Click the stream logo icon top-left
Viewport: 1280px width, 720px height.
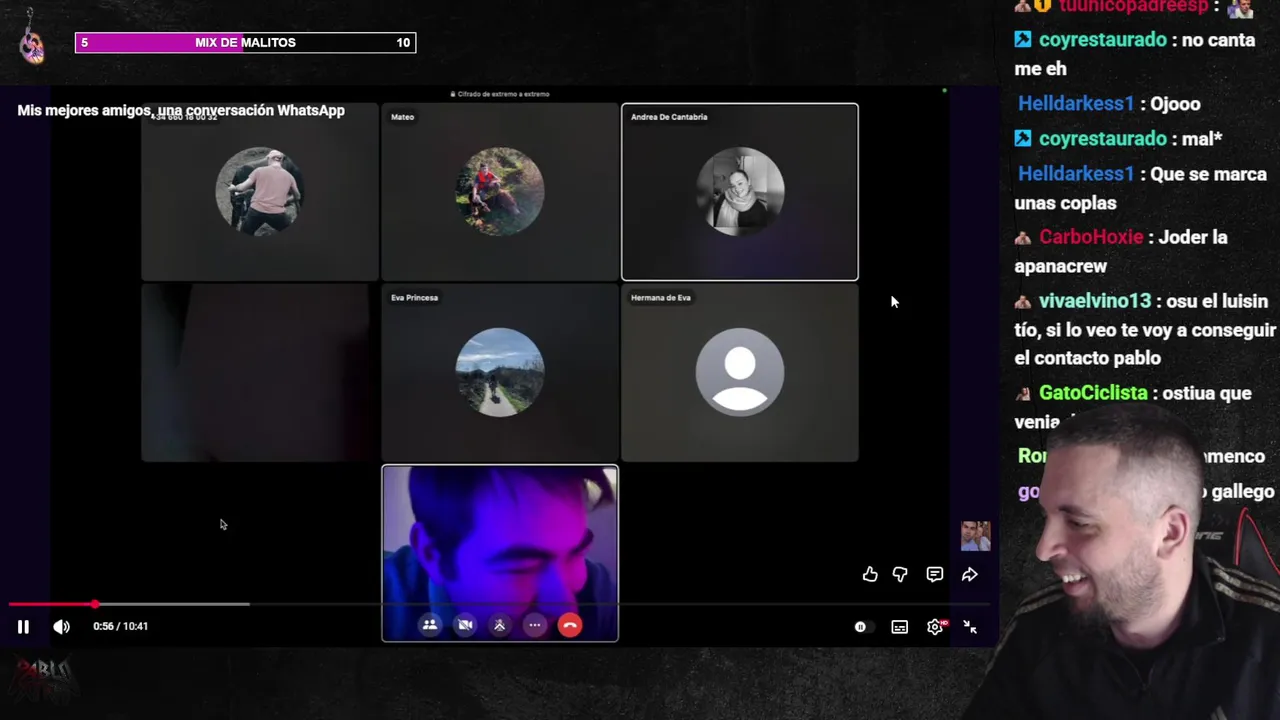click(x=32, y=40)
